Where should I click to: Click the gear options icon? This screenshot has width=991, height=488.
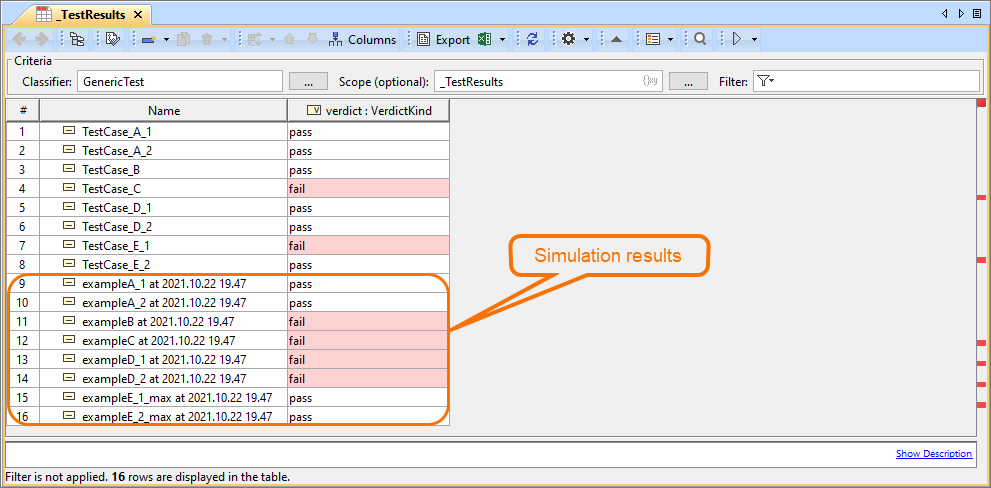coord(568,40)
